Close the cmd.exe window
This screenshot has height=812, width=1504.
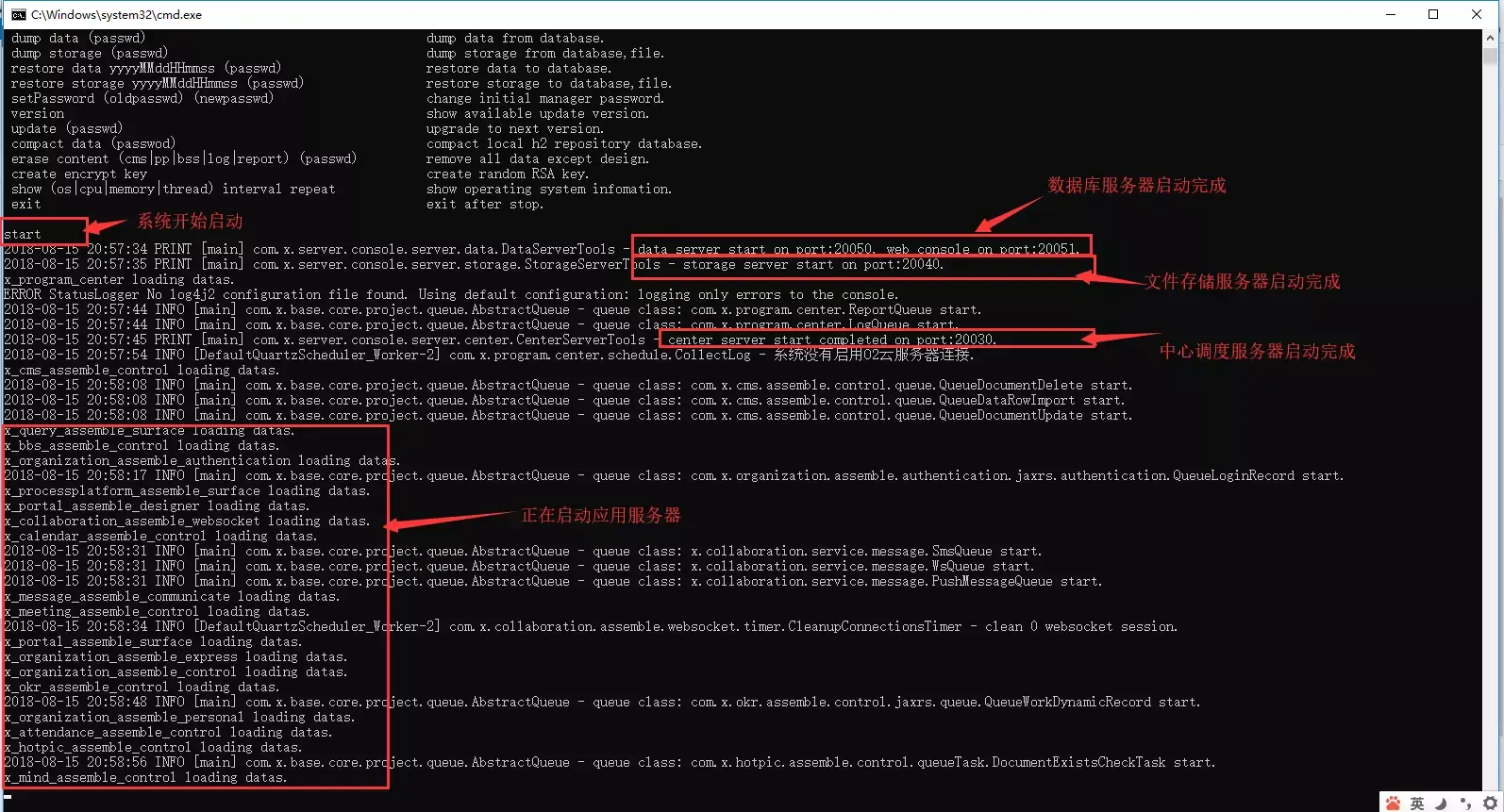click(x=1477, y=14)
